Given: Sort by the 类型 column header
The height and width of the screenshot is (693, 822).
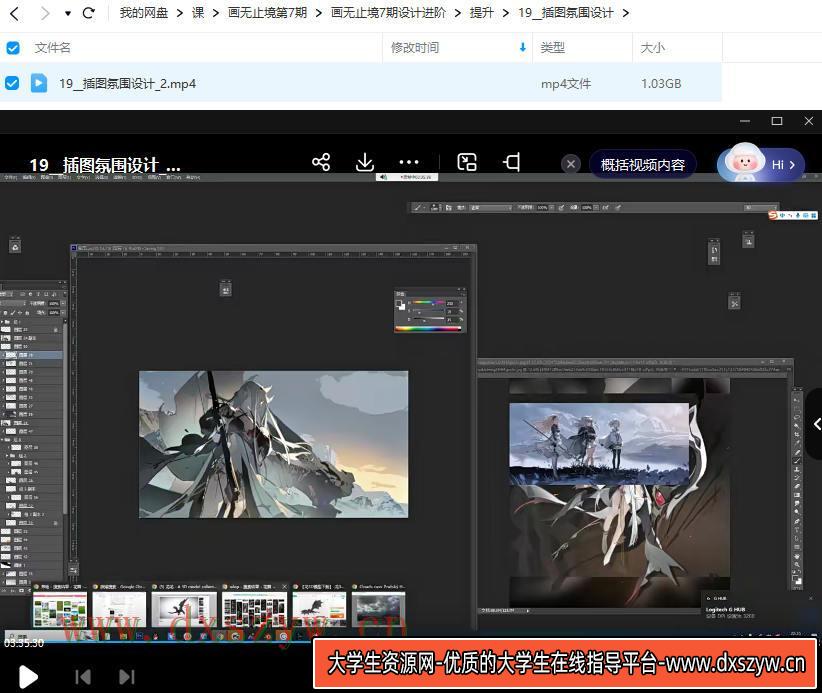Looking at the screenshot, I should (x=553, y=48).
